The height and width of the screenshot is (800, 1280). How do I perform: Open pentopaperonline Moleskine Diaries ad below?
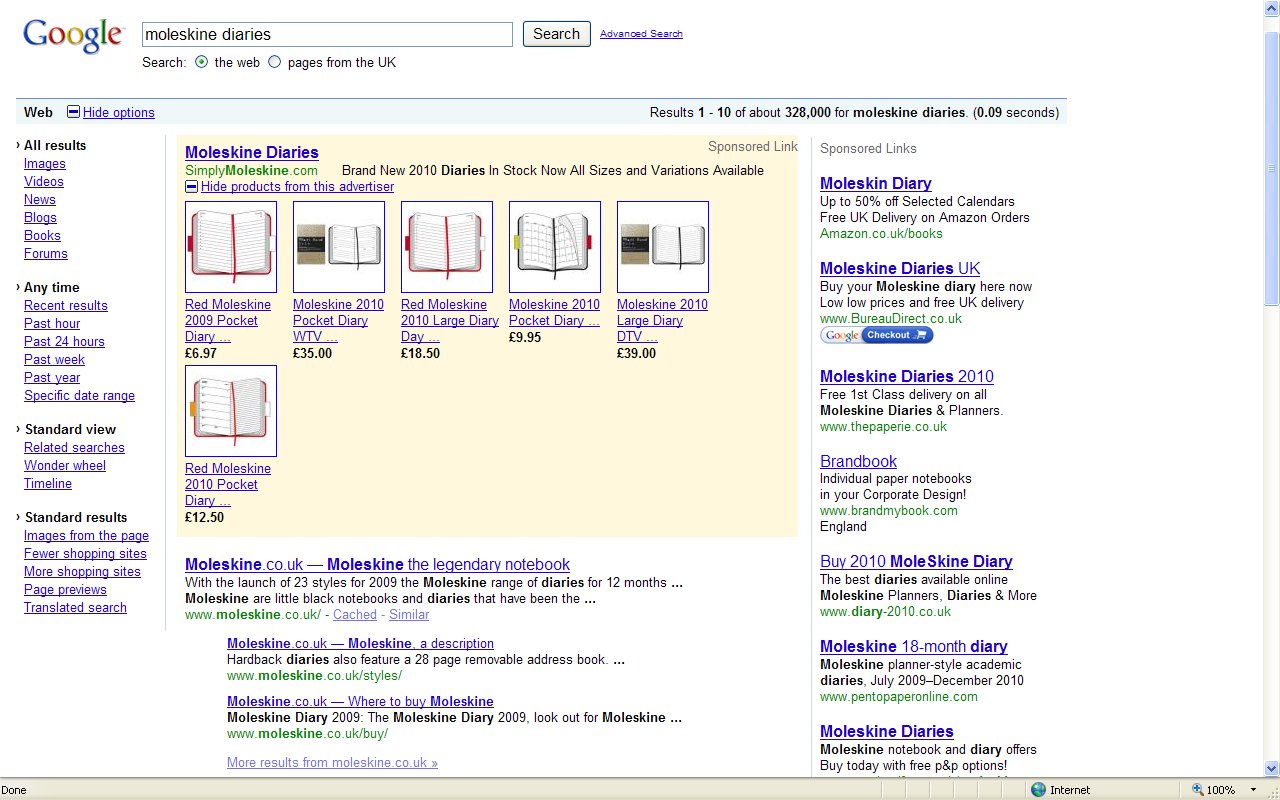pyautogui.click(x=887, y=732)
